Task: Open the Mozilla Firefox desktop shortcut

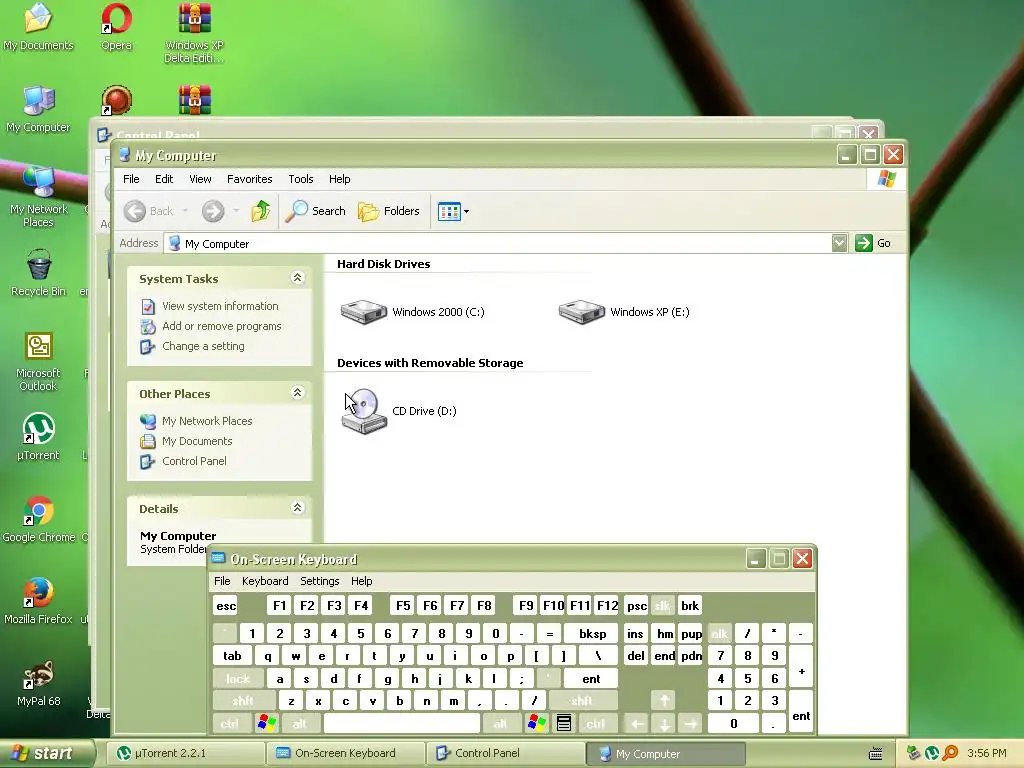Action: coord(38,601)
